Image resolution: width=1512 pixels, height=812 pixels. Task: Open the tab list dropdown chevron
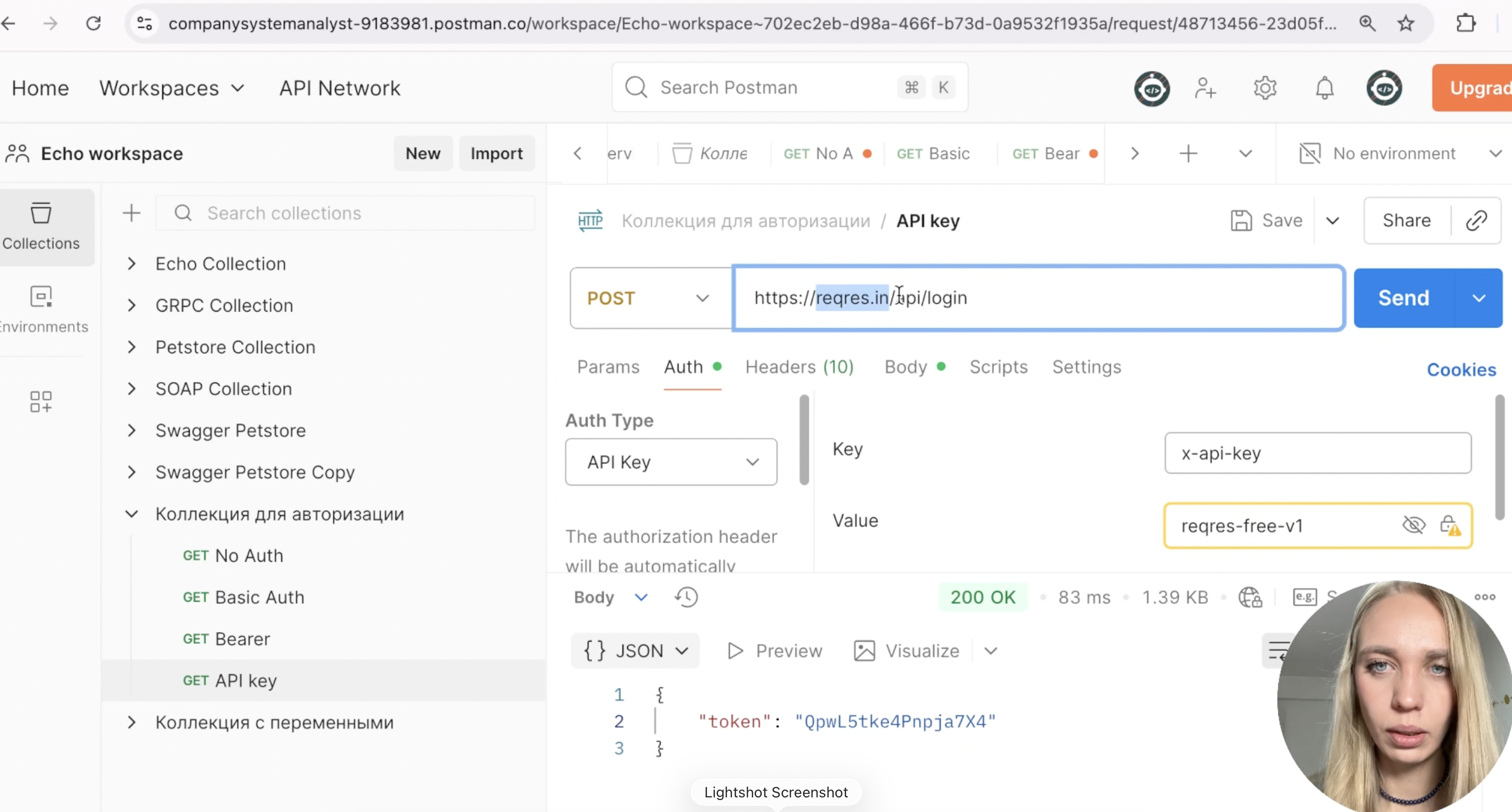[x=1245, y=153]
